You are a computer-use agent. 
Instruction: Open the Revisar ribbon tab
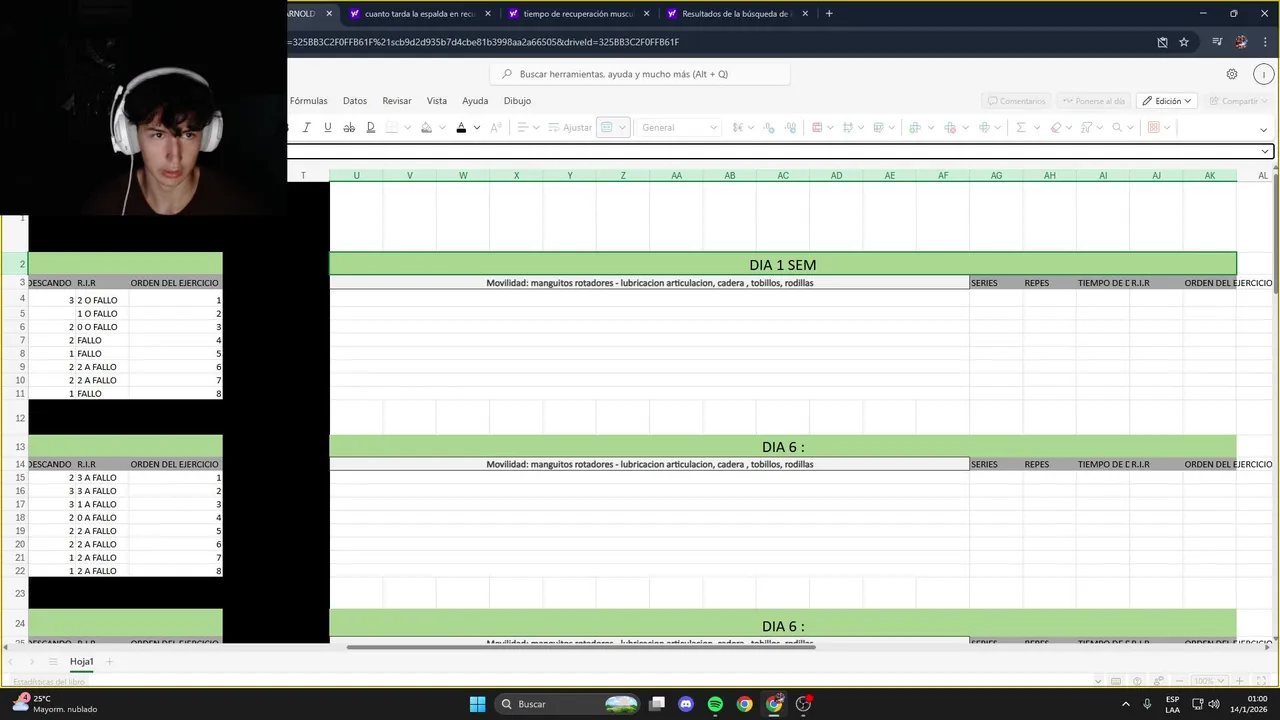pos(397,101)
